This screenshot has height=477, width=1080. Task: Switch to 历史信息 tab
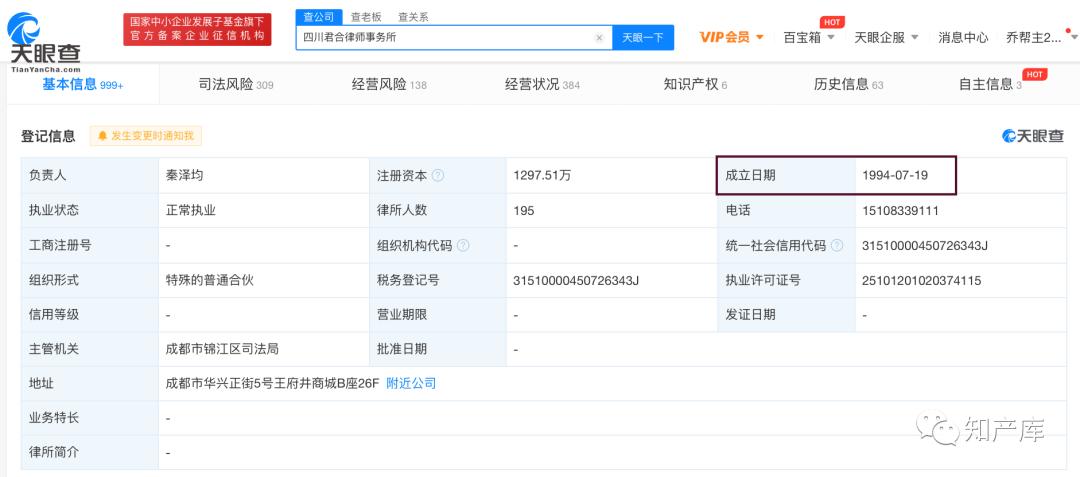tap(848, 85)
